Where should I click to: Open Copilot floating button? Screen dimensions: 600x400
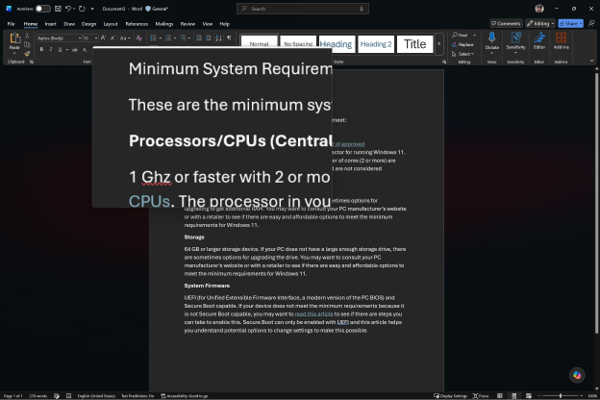point(577,375)
